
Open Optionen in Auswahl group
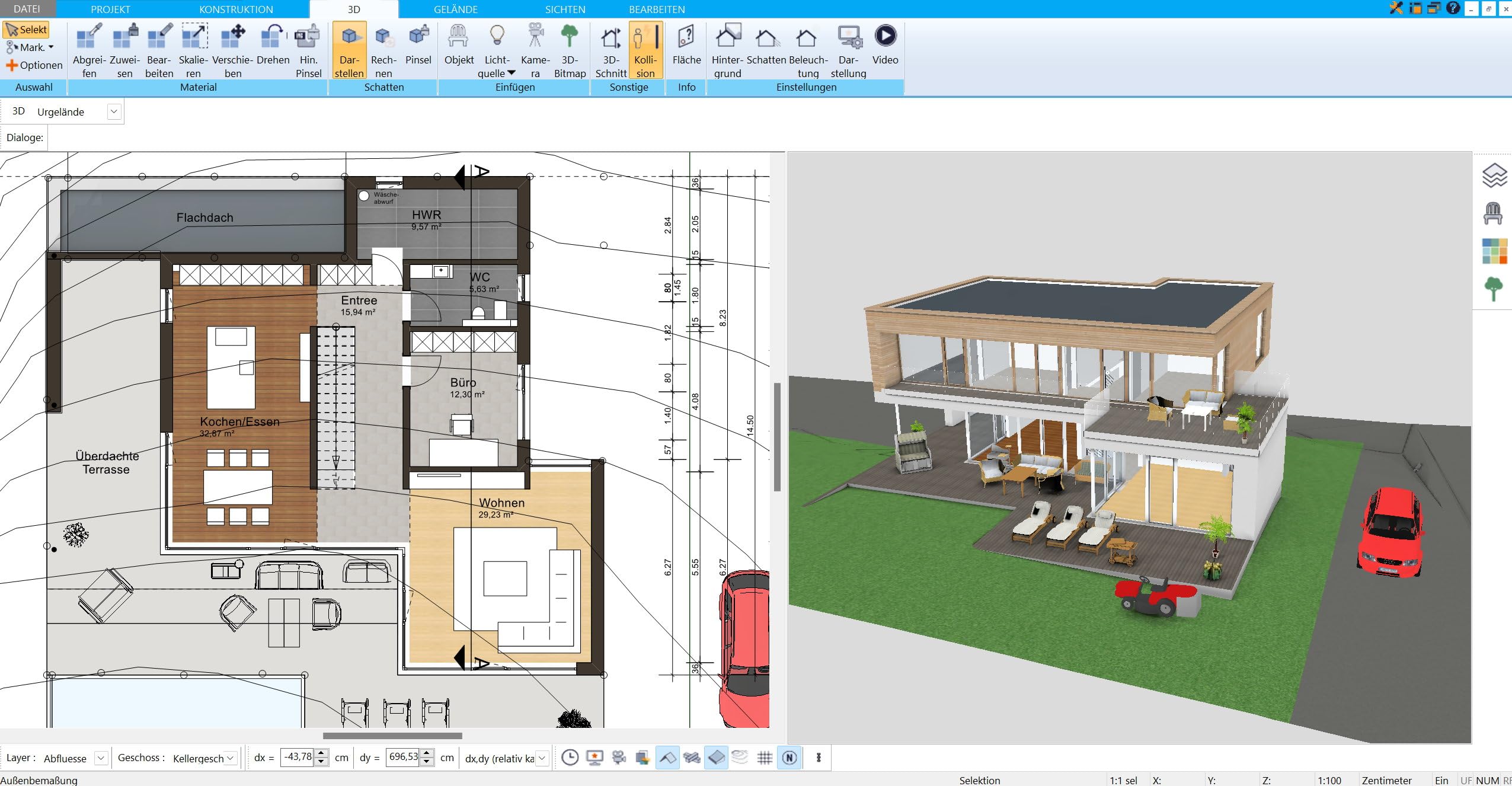[x=34, y=65]
